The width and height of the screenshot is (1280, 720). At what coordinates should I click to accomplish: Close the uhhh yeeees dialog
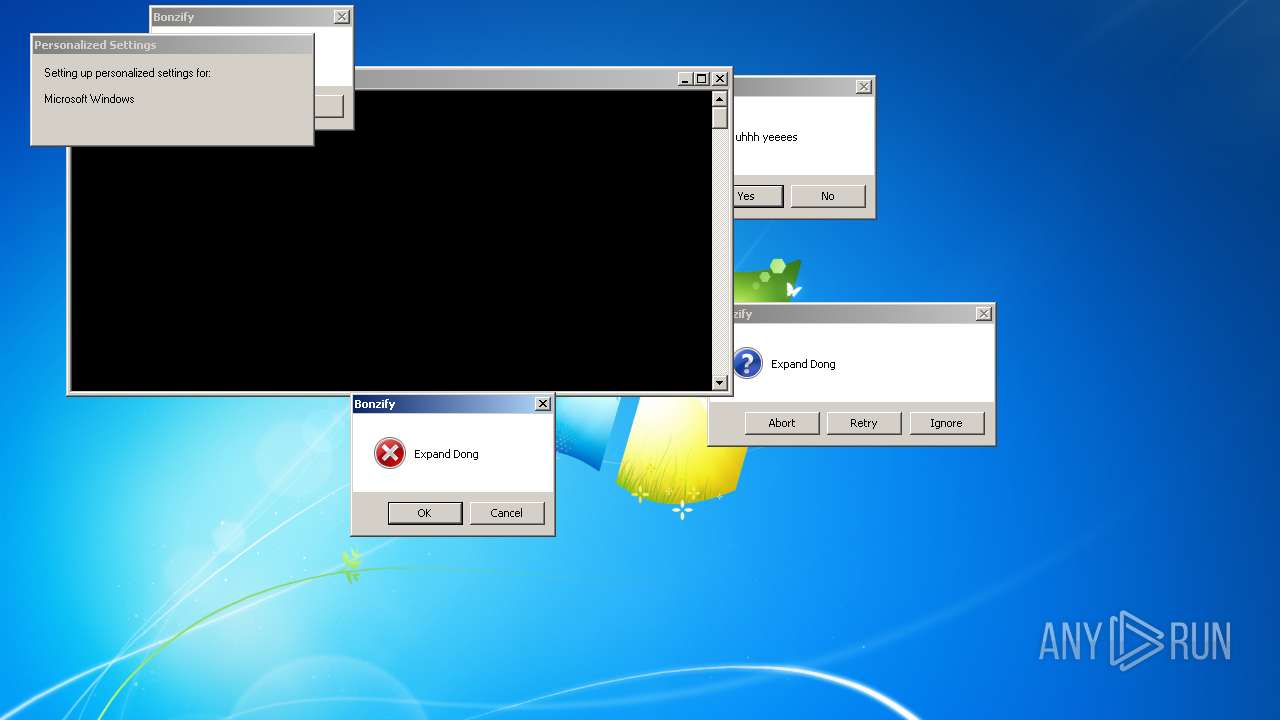[864, 87]
